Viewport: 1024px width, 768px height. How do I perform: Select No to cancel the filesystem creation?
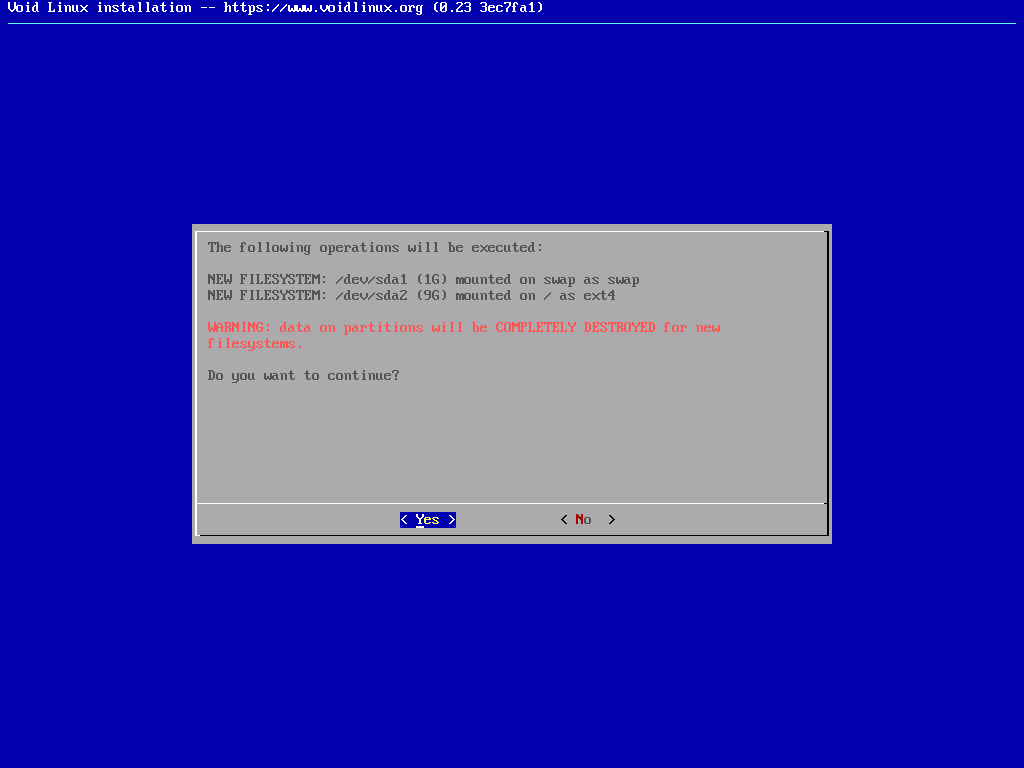[x=584, y=520]
